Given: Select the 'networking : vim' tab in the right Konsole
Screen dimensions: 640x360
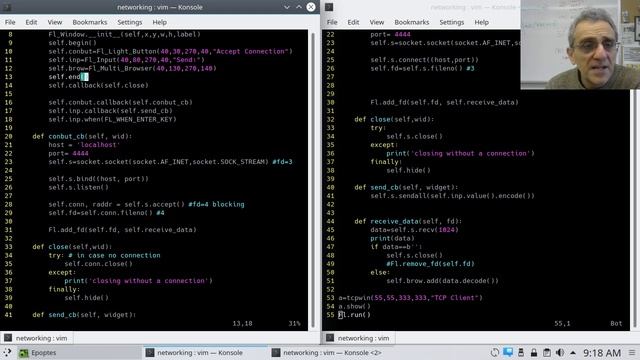Looking at the screenshot, I should coord(358,338).
